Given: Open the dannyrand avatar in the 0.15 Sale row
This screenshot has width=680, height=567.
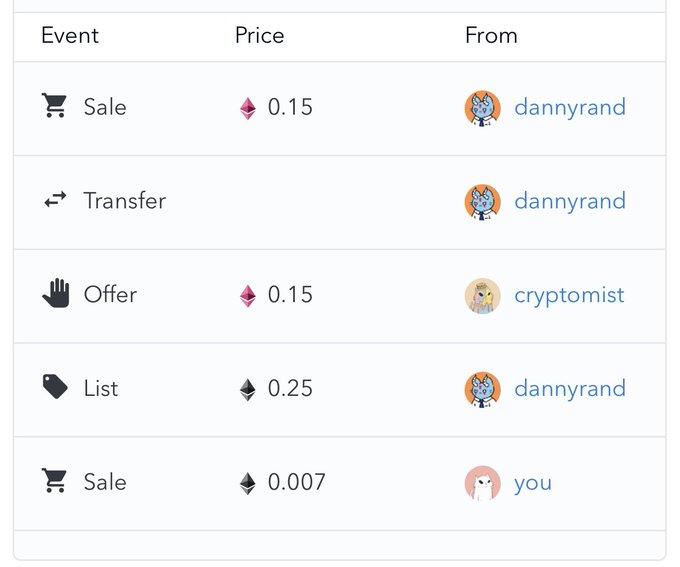Looking at the screenshot, I should pos(482,108).
